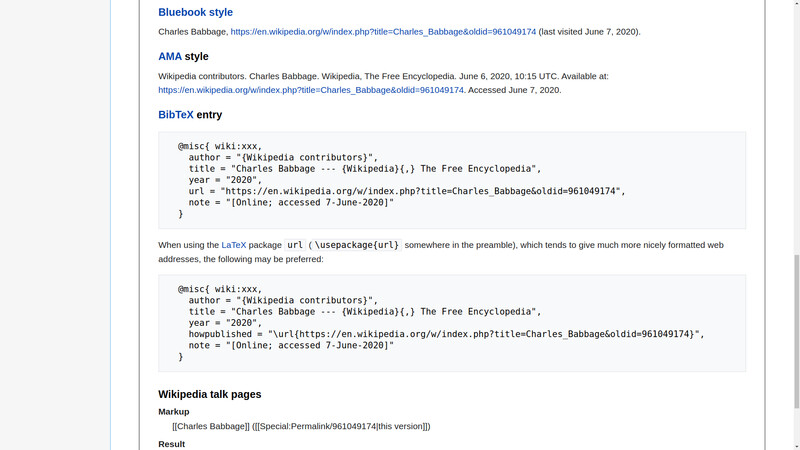The image size is (800, 450).
Task: Click the Result subheading
Action: pyautogui.click(x=171, y=444)
